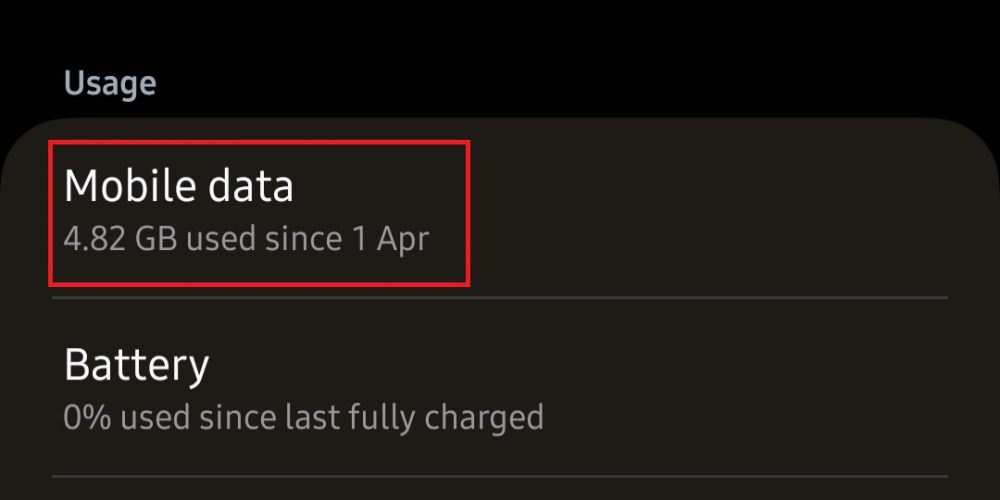
Task: Click "0% used since last fully charged" text
Action: click(x=303, y=416)
